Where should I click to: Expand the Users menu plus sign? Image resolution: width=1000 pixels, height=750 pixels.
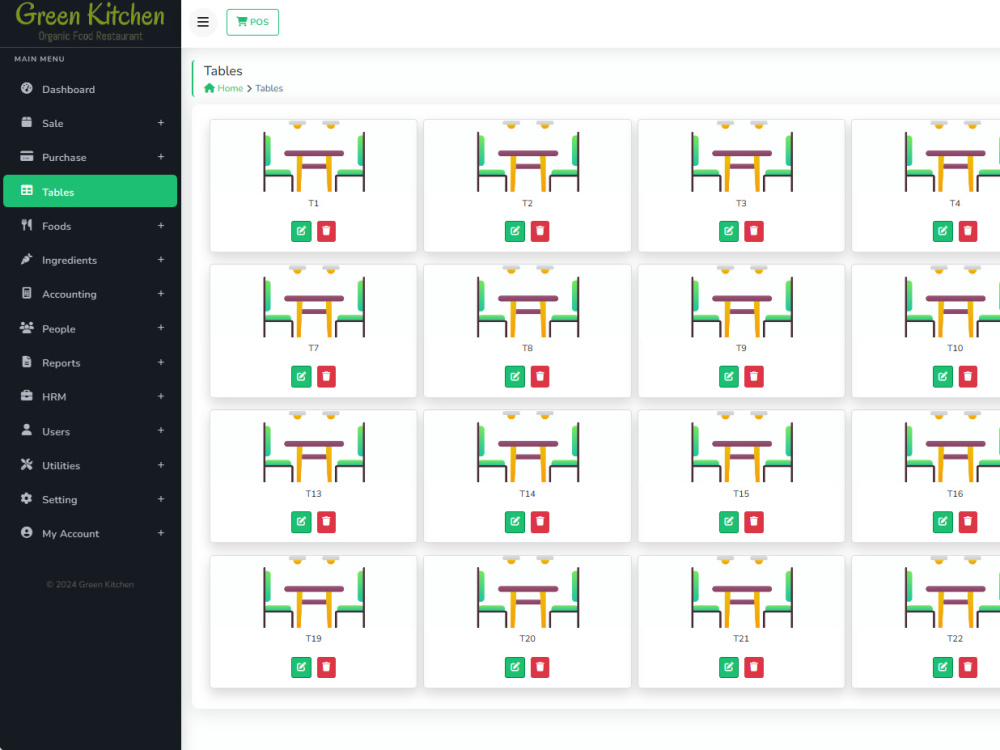[161, 430]
